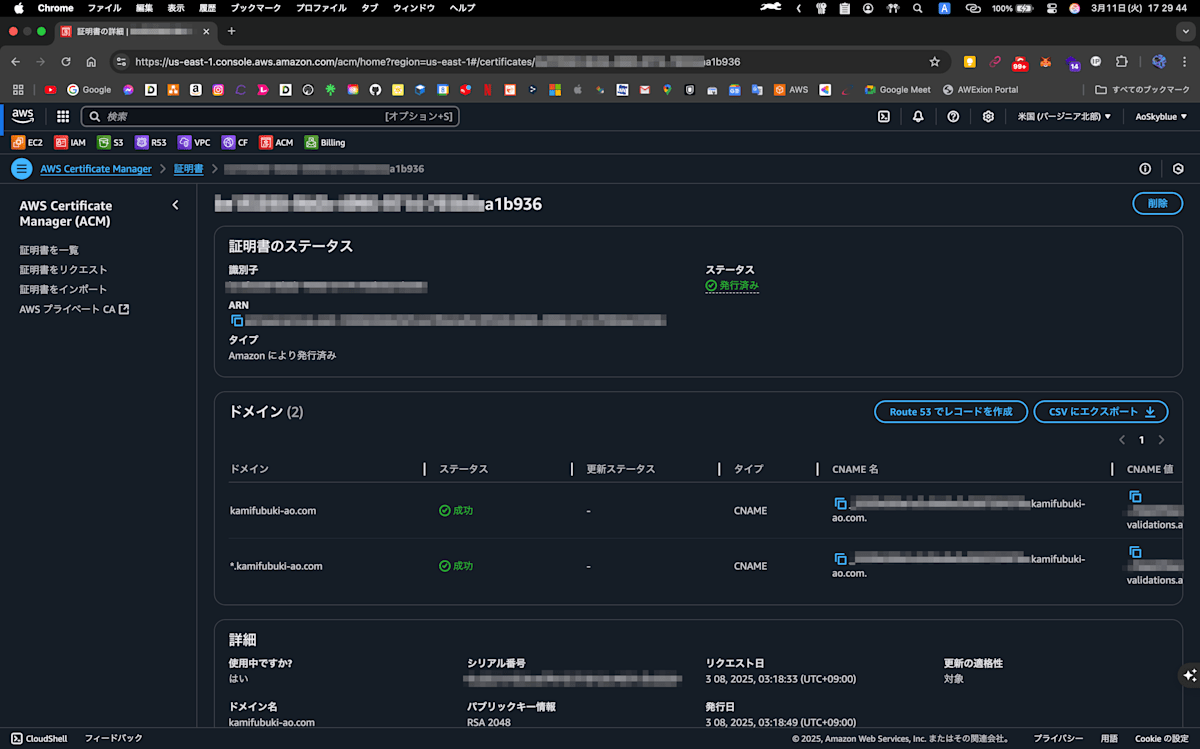Open the 履歴 menu
The height and width of the screenshot is (749, 1200).
[x=207, y=8]
